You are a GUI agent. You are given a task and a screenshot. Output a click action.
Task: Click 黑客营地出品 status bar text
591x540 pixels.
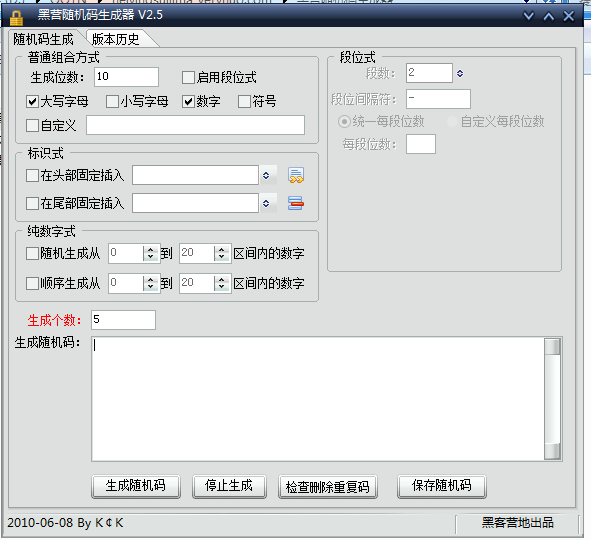click(x=518, y=523)
